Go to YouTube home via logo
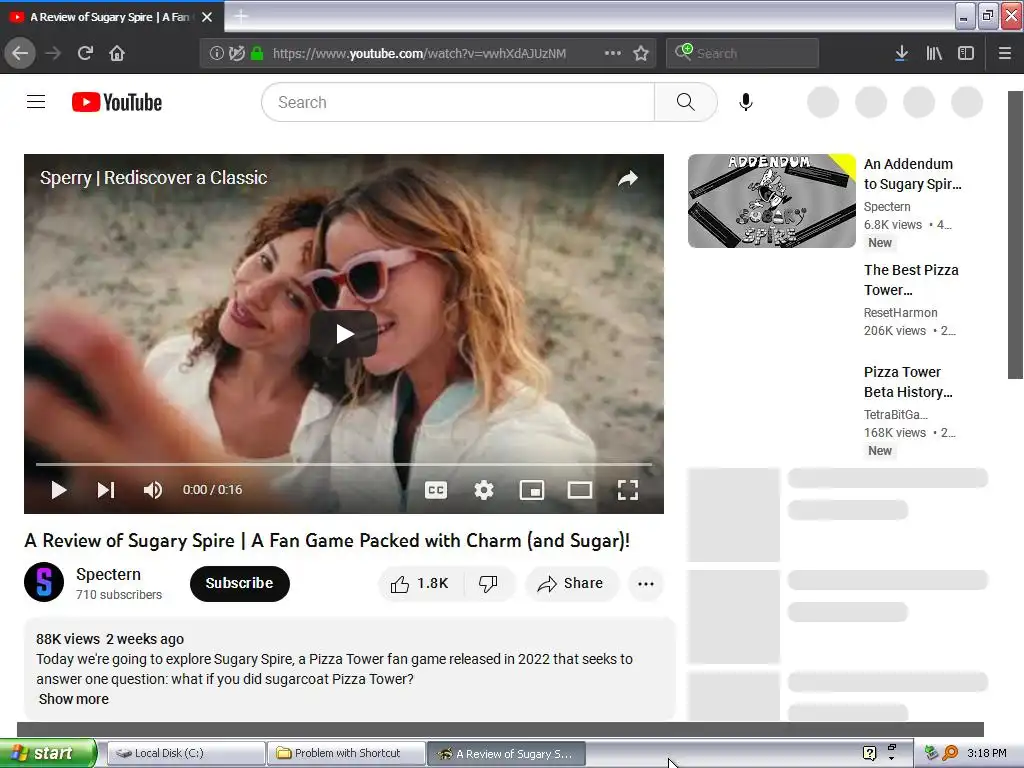This screenshot has width=1024, height=768. pos(117,102)
